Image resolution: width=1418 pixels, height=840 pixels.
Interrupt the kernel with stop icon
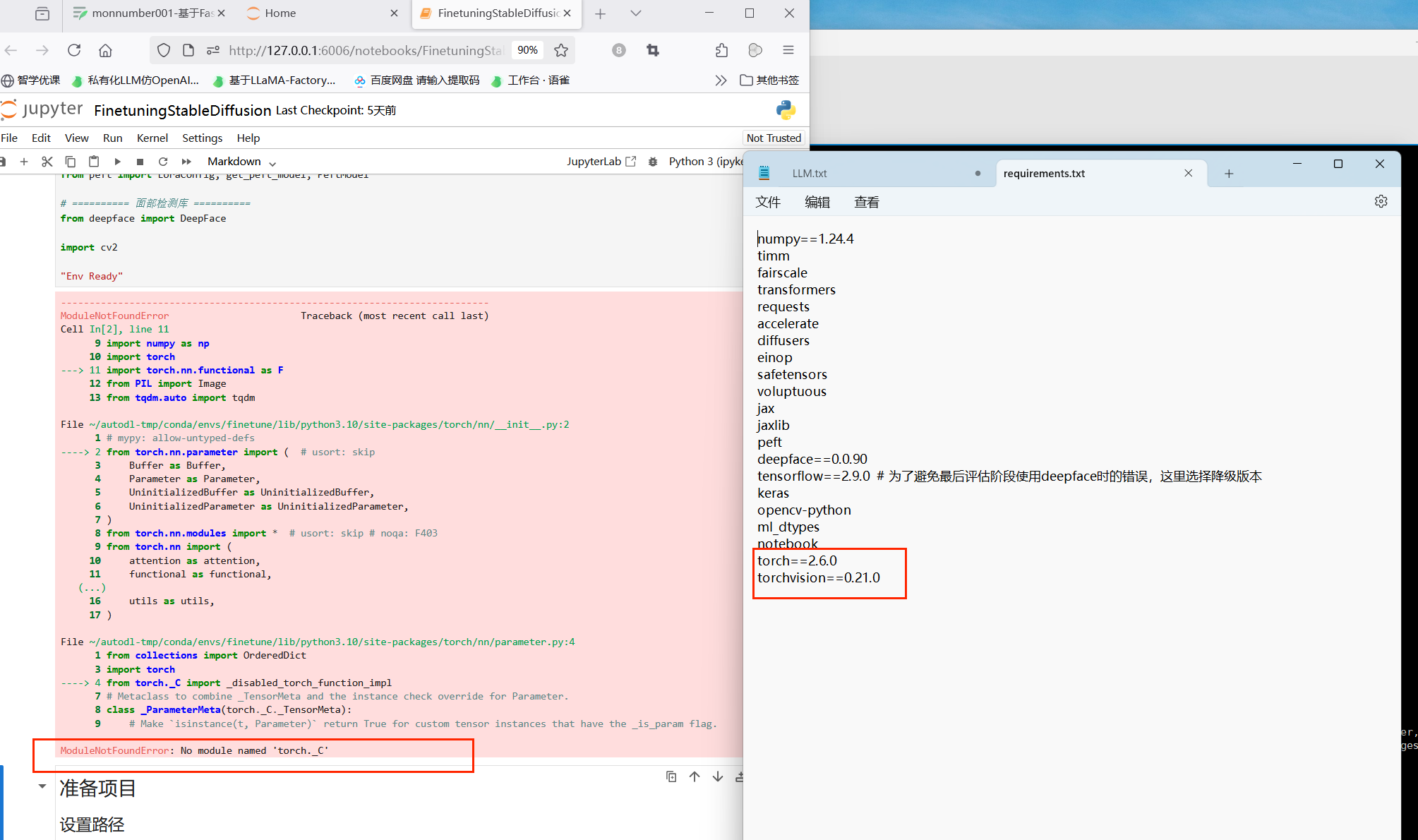(140, 162)
